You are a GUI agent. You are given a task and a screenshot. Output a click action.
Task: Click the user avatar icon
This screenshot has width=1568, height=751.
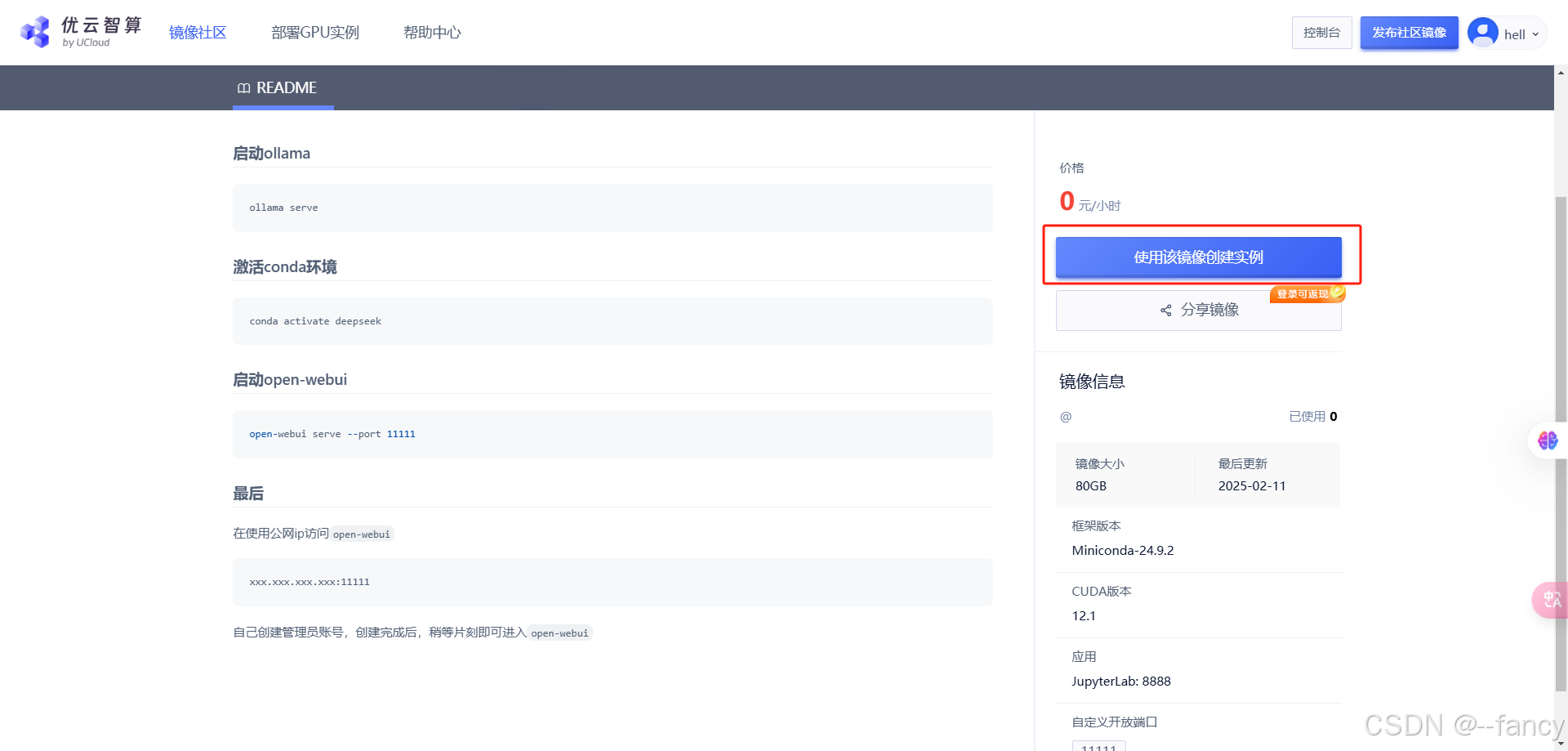pos(1482,33)
